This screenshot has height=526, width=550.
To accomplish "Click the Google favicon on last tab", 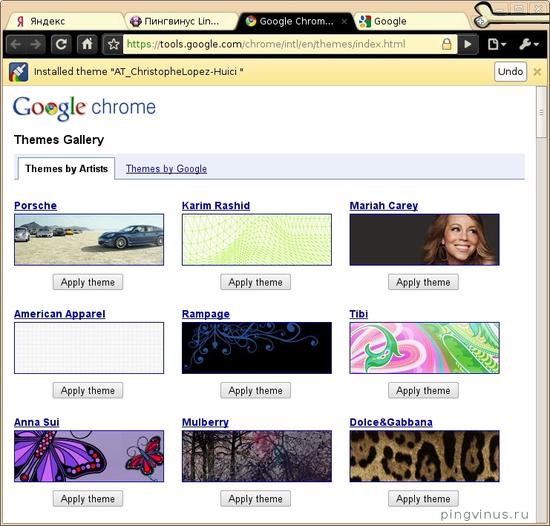I will [x=365, y=21].
